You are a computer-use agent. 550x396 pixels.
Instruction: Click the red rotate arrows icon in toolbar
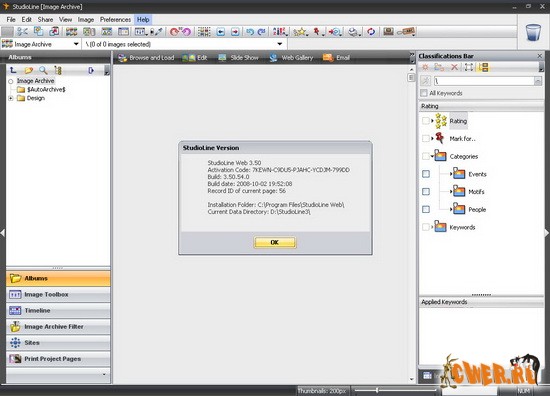(x=180, y=32)
